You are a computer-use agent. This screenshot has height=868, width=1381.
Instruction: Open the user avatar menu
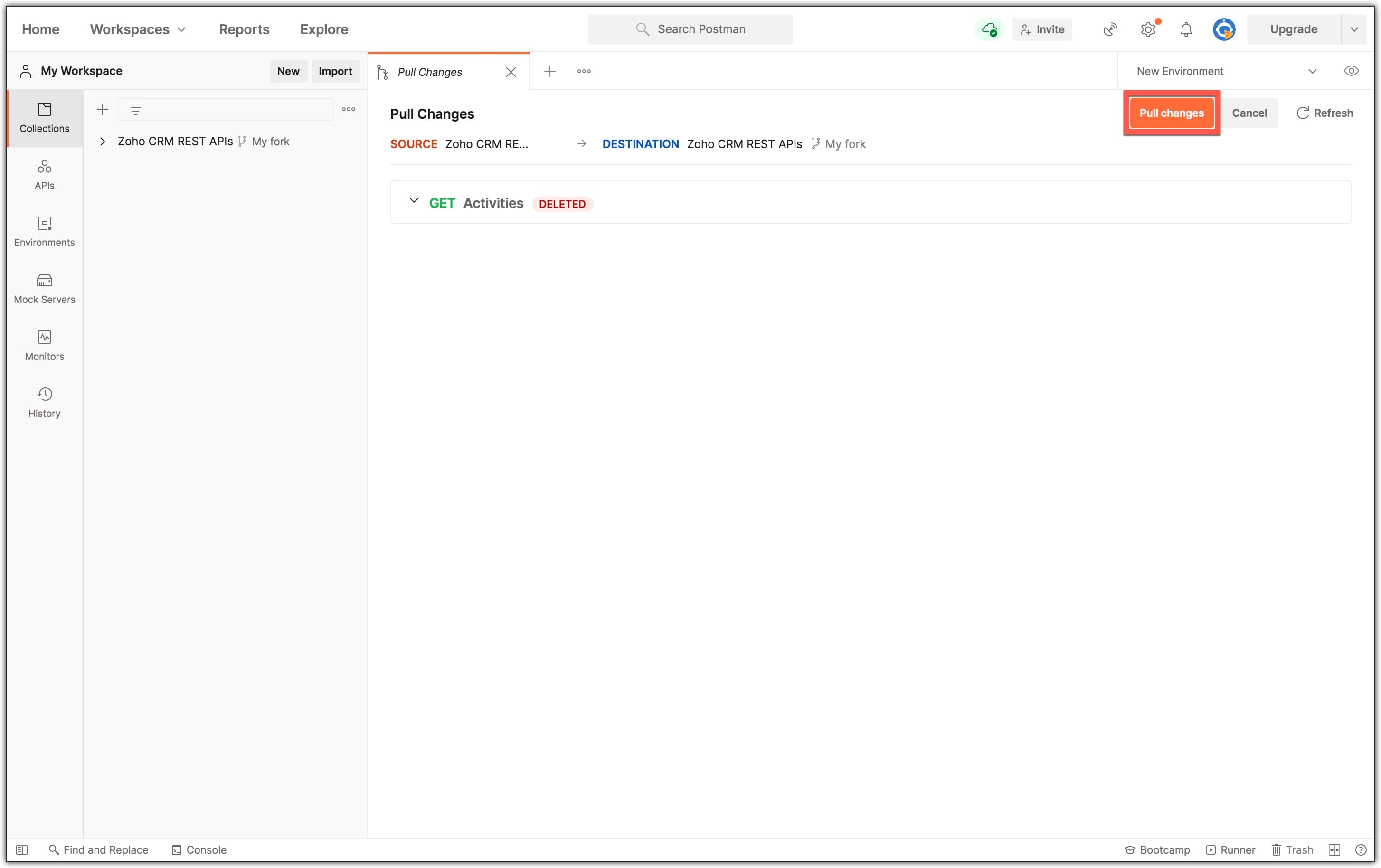(x=1224, y=29)
